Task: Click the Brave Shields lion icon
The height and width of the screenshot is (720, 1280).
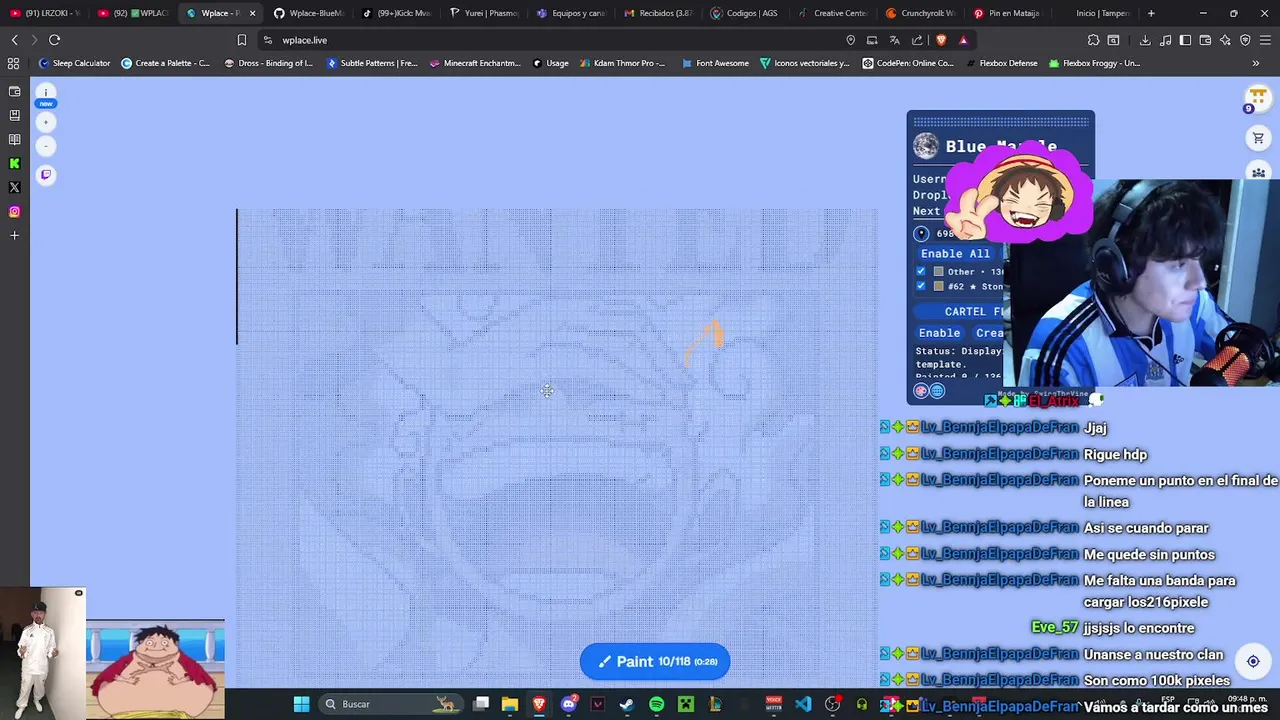Action: pyautogui.click(x=941, y=40)
